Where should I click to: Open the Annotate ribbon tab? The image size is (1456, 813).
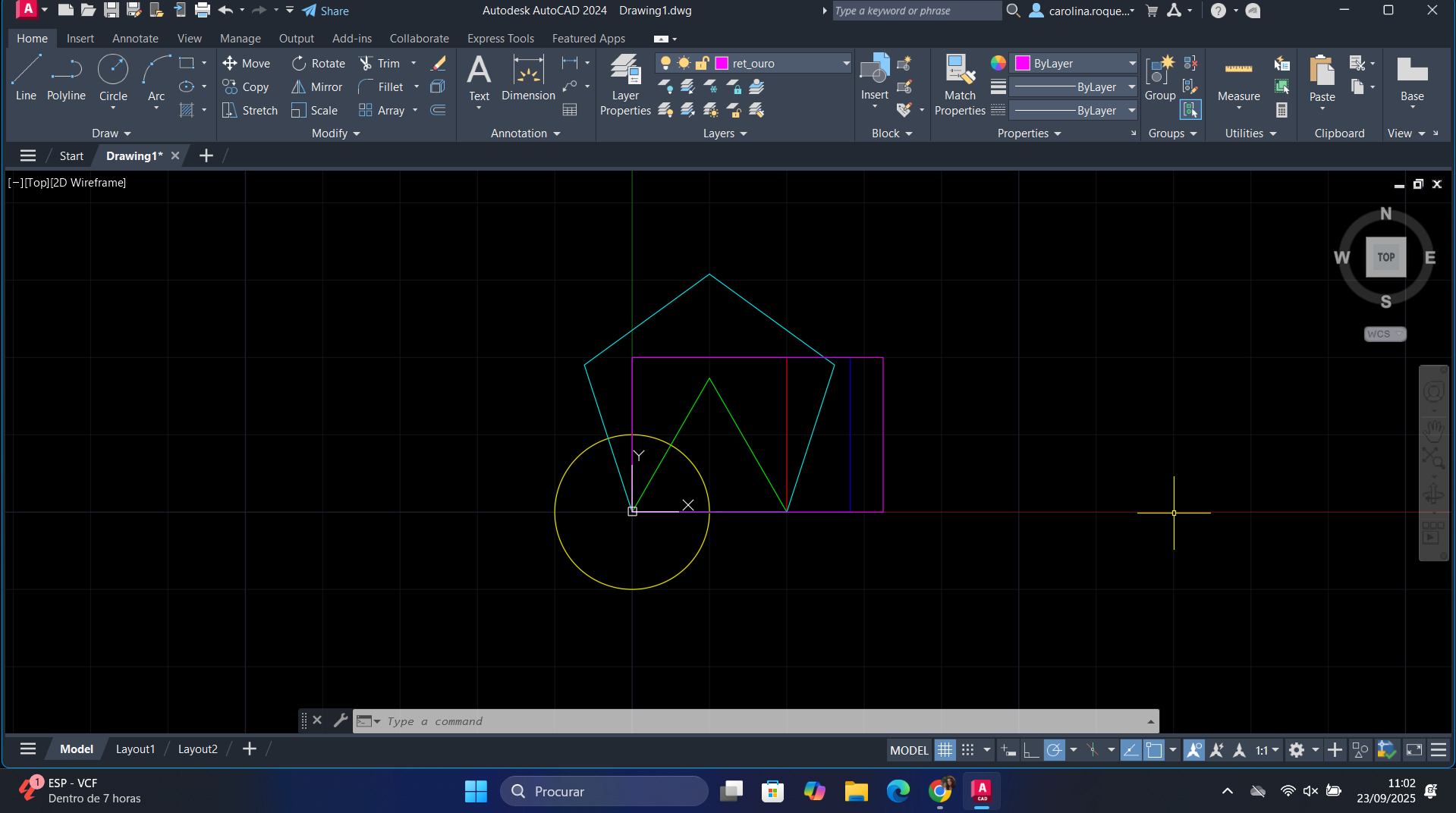tap(135, 39)
